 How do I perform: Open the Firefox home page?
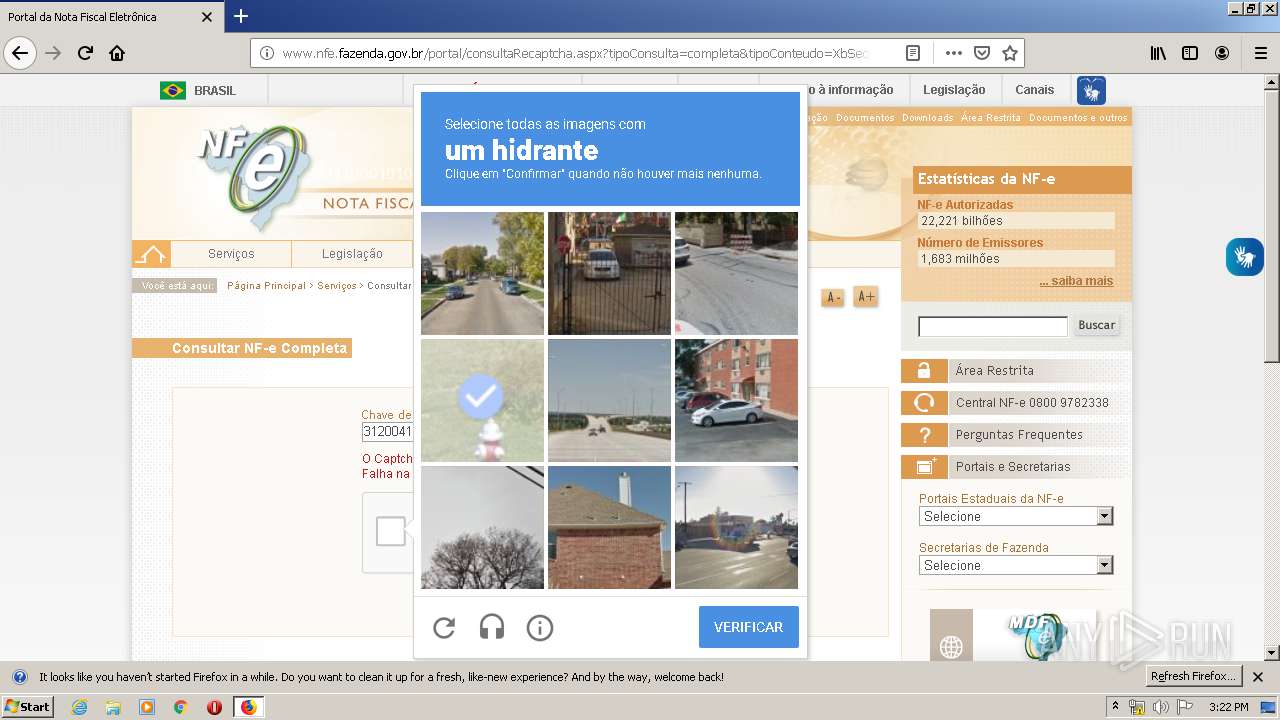(x=117, y=53)
